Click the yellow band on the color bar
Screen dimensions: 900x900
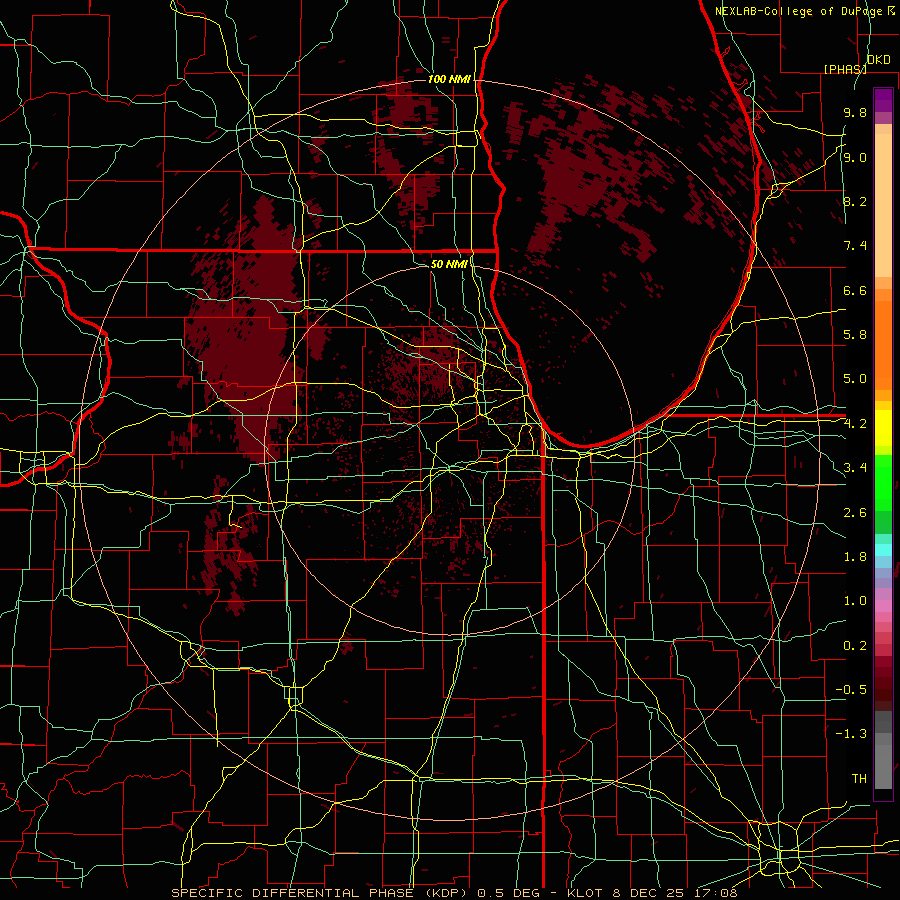(x=883, y=428)
